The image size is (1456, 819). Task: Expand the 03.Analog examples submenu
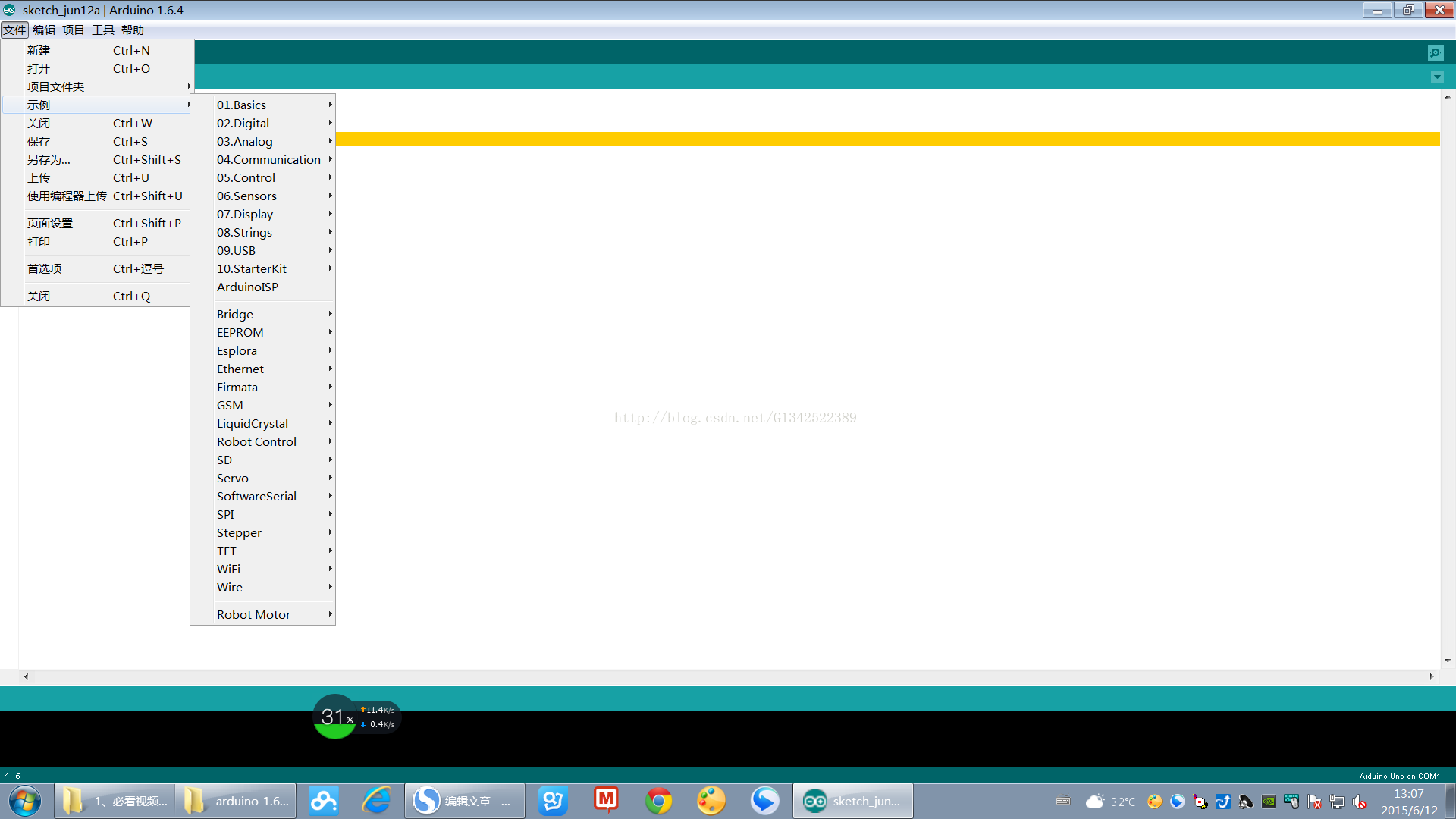(262, 141)
